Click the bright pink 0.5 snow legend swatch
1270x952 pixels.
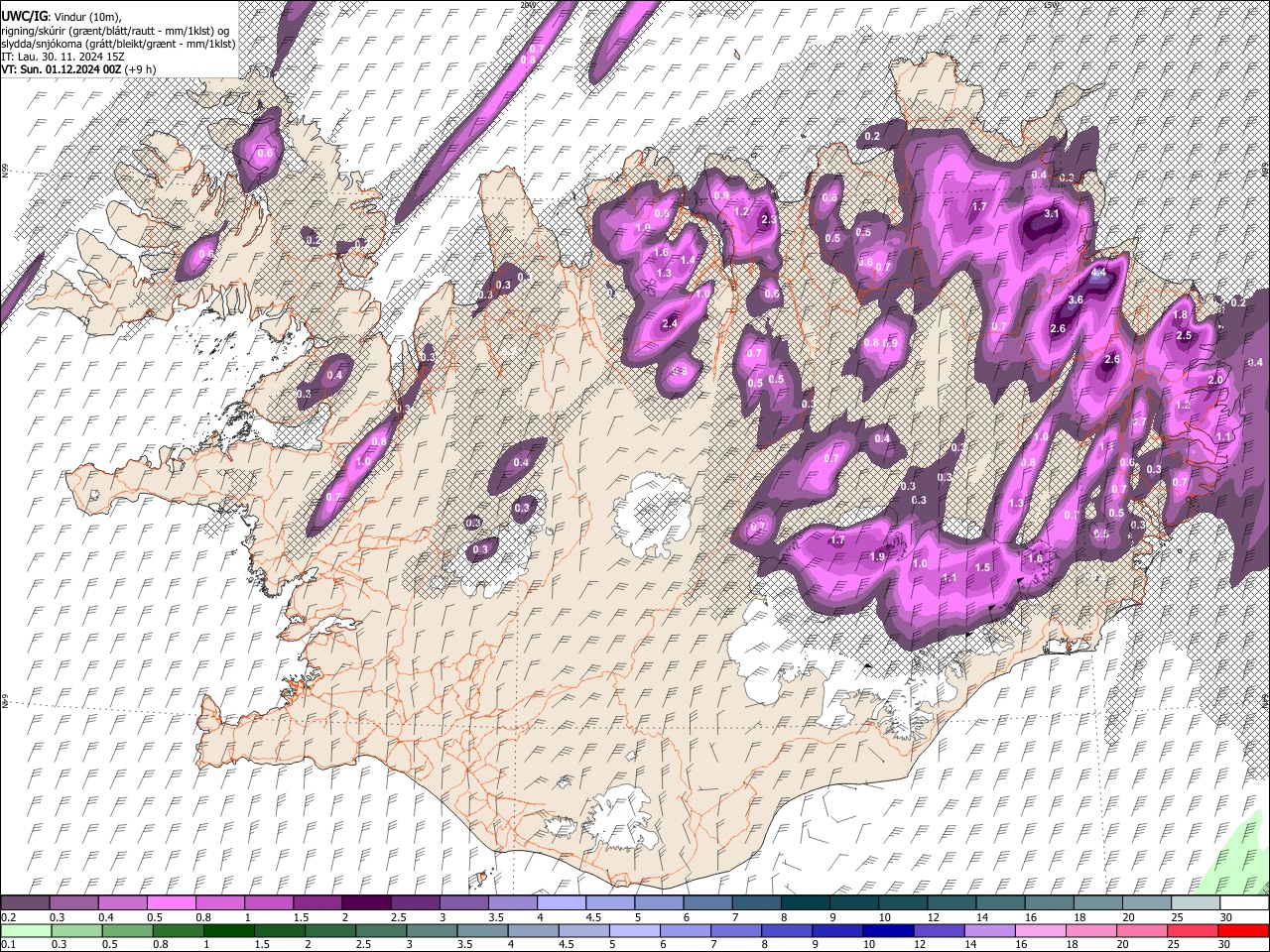pyautogui.click(x=172, y=902)
